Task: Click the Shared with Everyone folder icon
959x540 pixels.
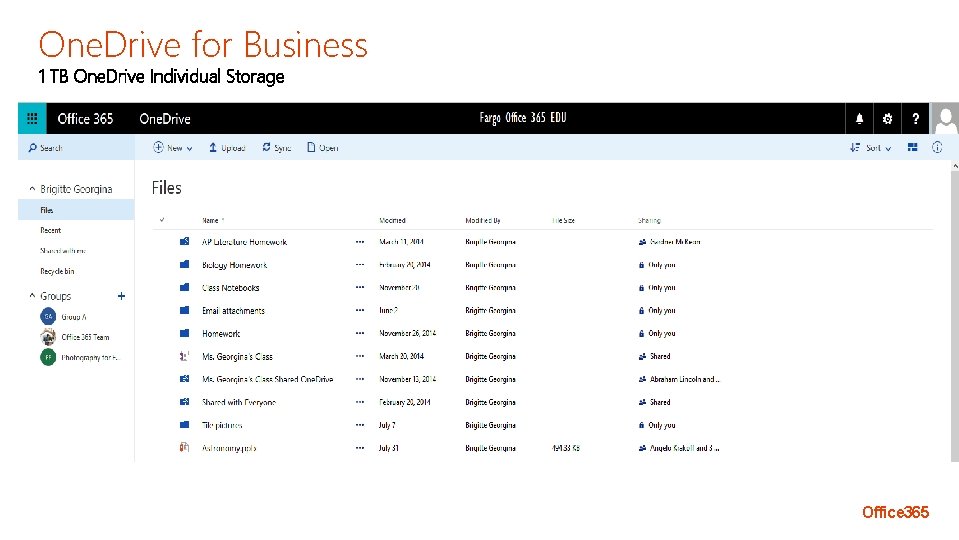Action: coord(184,402)
